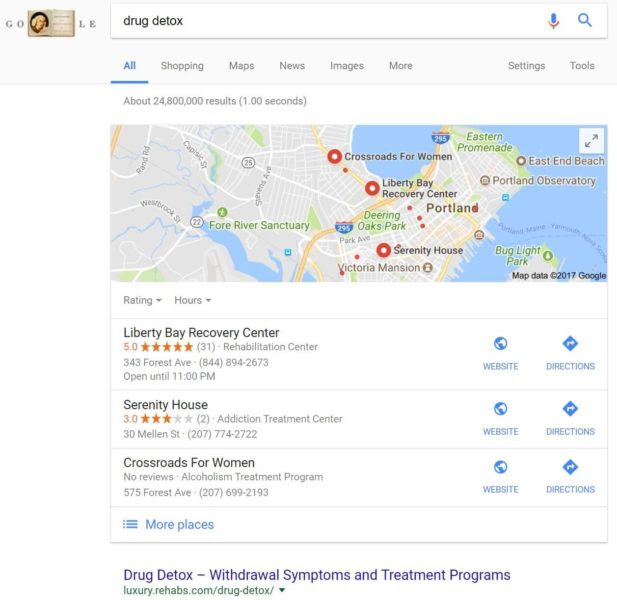Open the Settings menu

(x=526, y=66)
